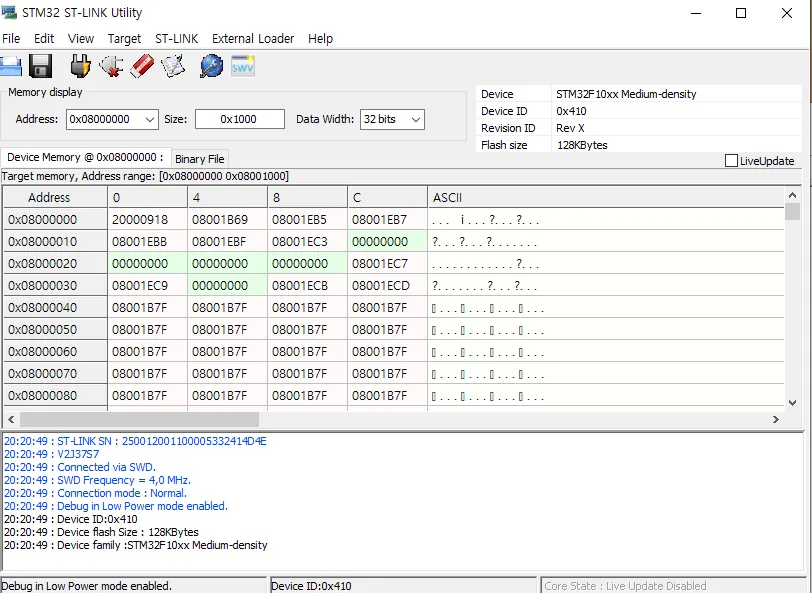Viewport: 812px width, 593px height.
Task: Switch to the Binary File tab
Action: [x=199, y=159]
